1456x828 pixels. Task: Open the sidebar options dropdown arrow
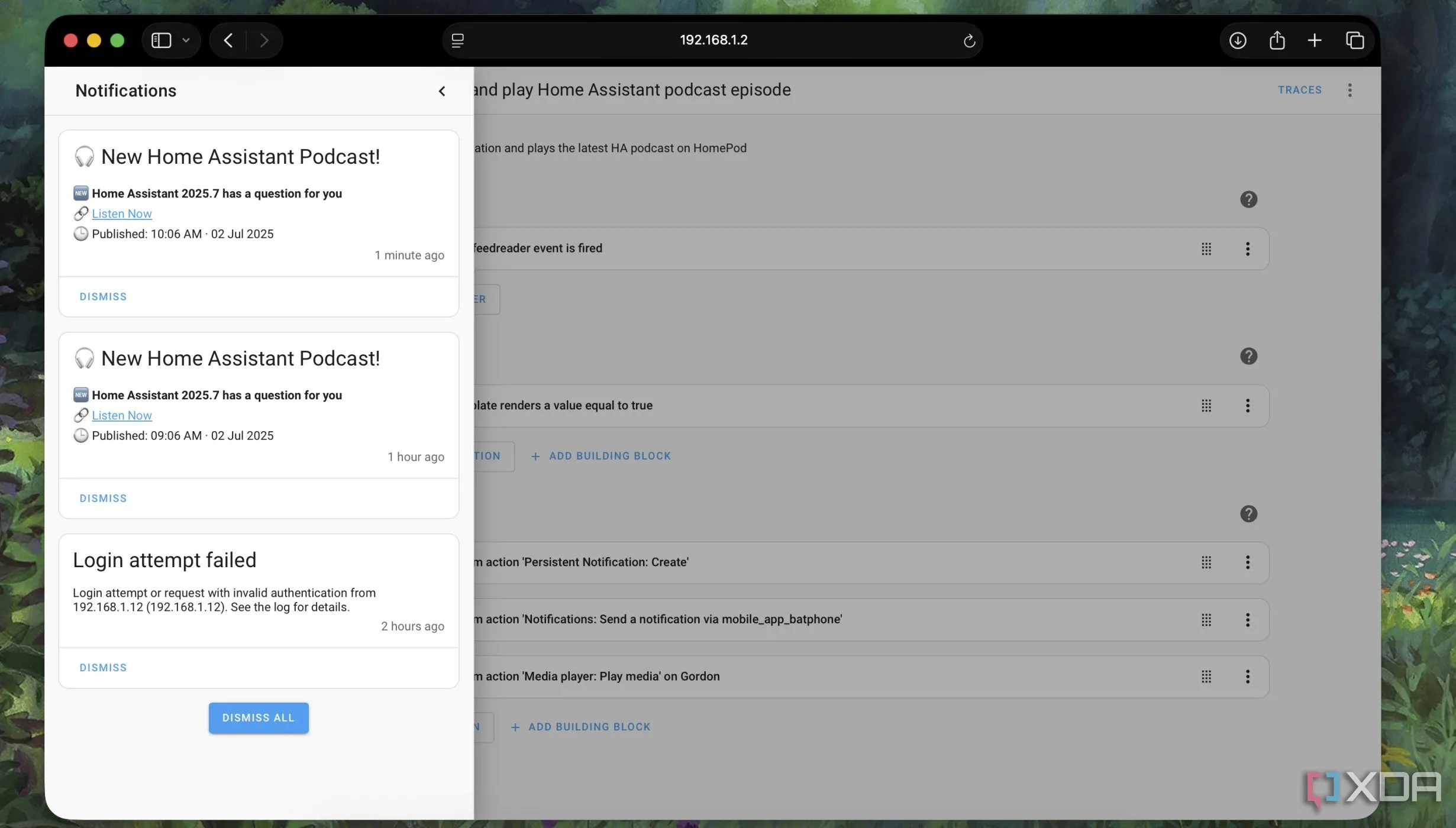click(186, 40)
